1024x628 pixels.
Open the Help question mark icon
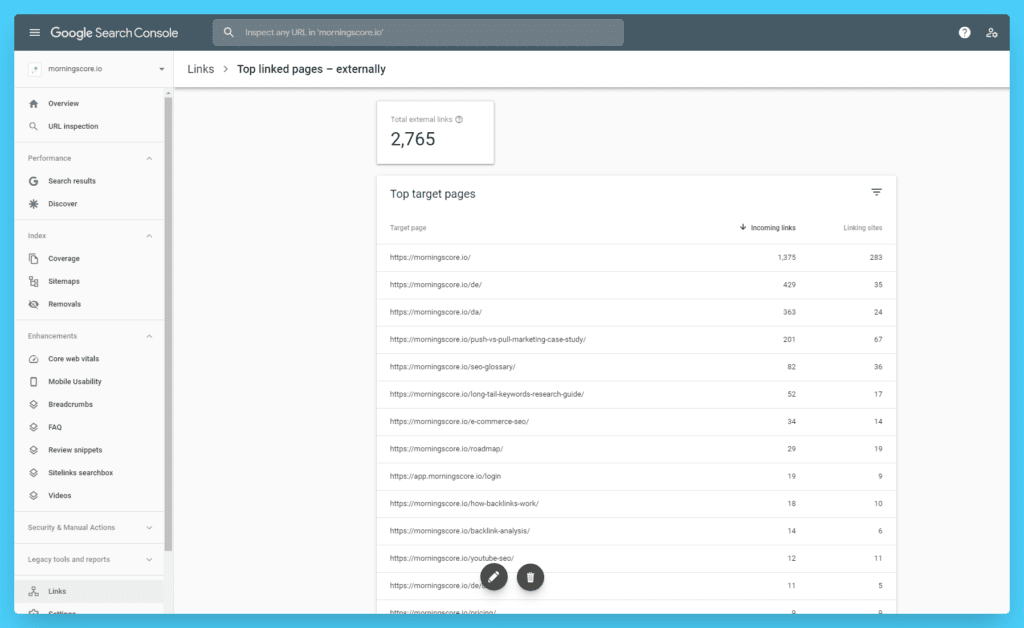[965, 33]
